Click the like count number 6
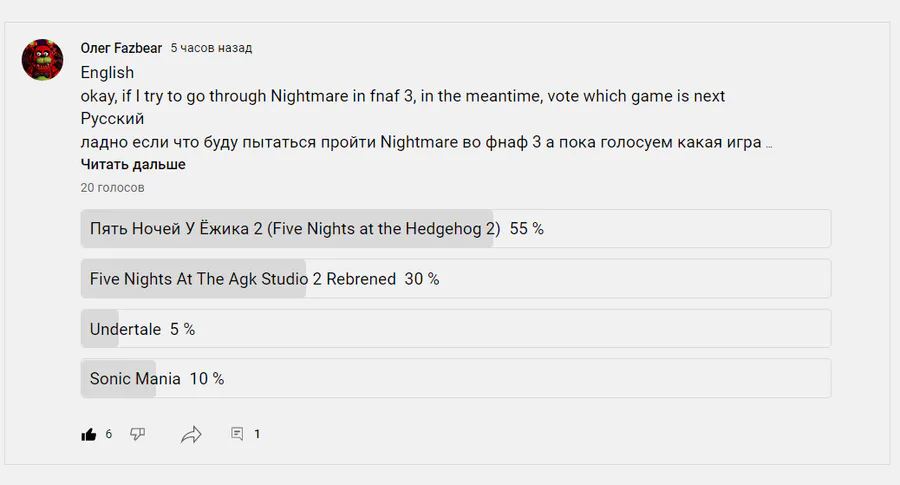Image resolution: width=900 pixels, height=485 pixels. point(108,434)
